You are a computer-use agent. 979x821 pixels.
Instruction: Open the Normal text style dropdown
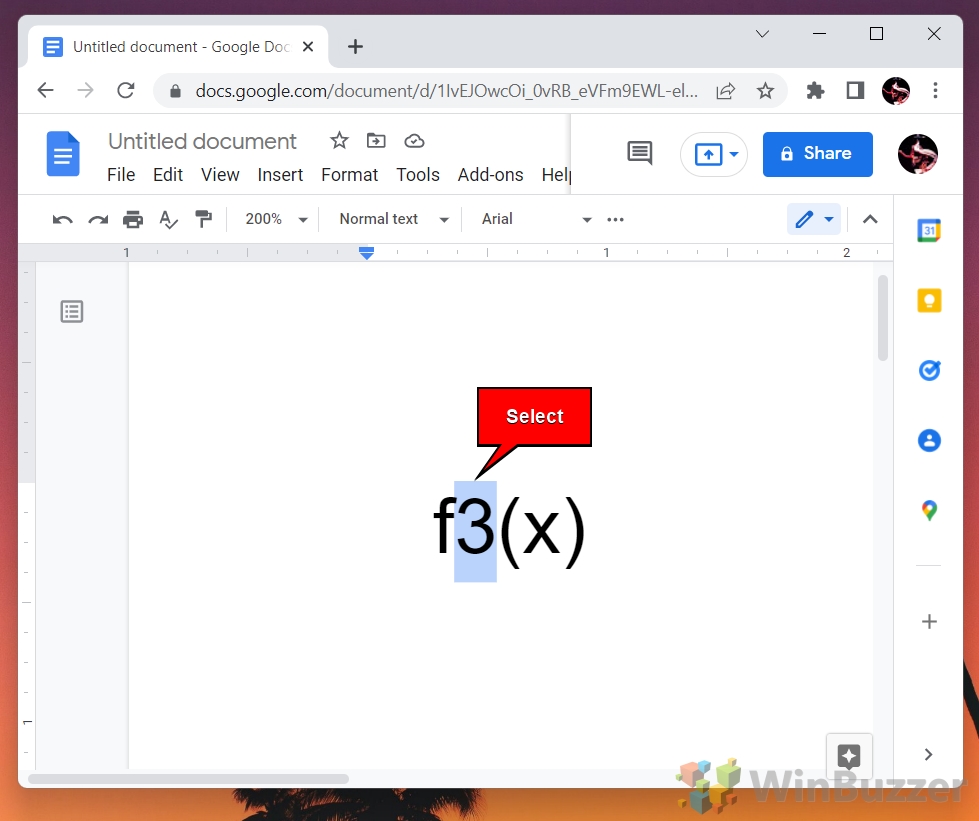(394, 219)
